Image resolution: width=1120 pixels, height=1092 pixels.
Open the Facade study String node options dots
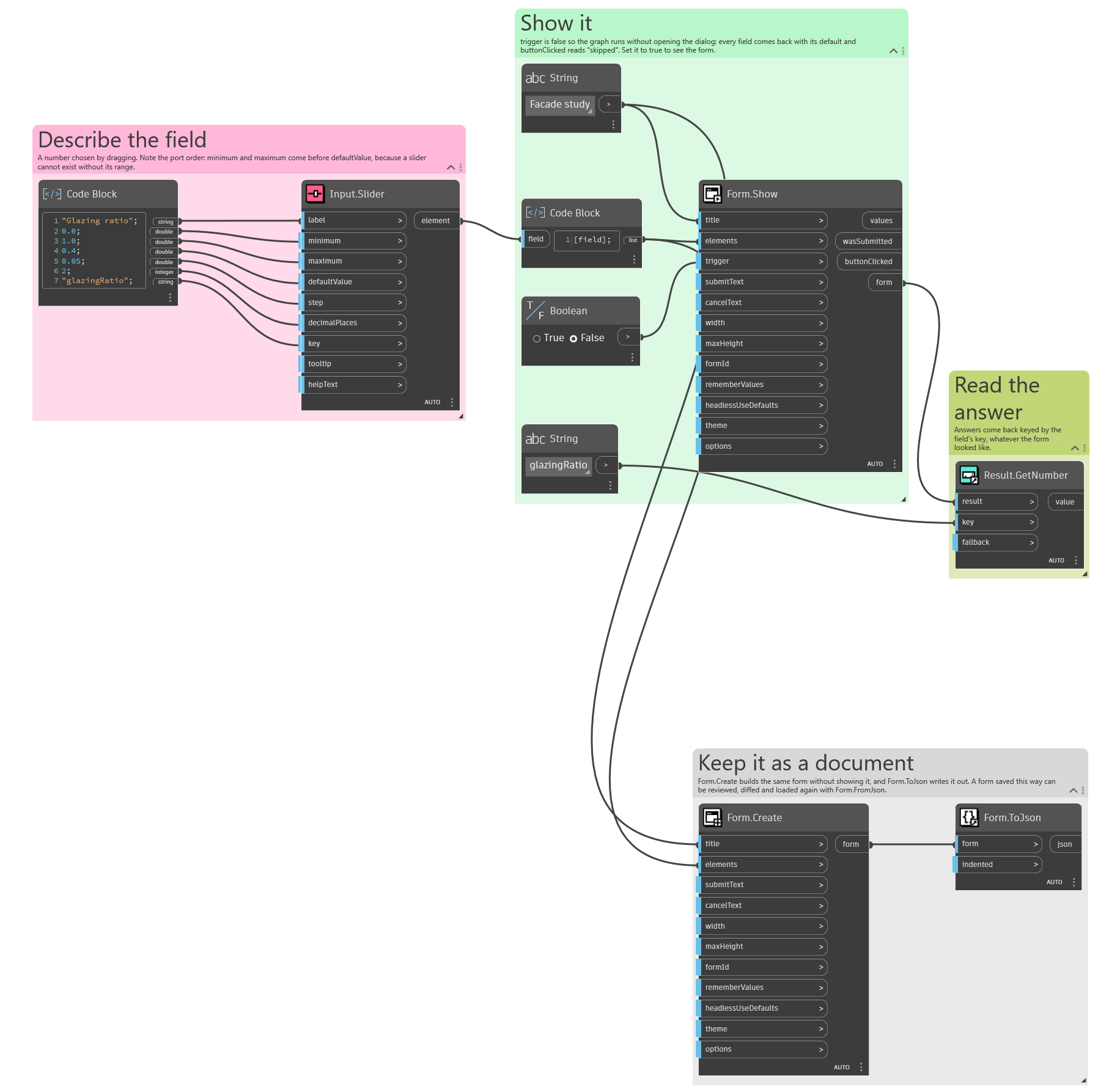coord(613,124)
